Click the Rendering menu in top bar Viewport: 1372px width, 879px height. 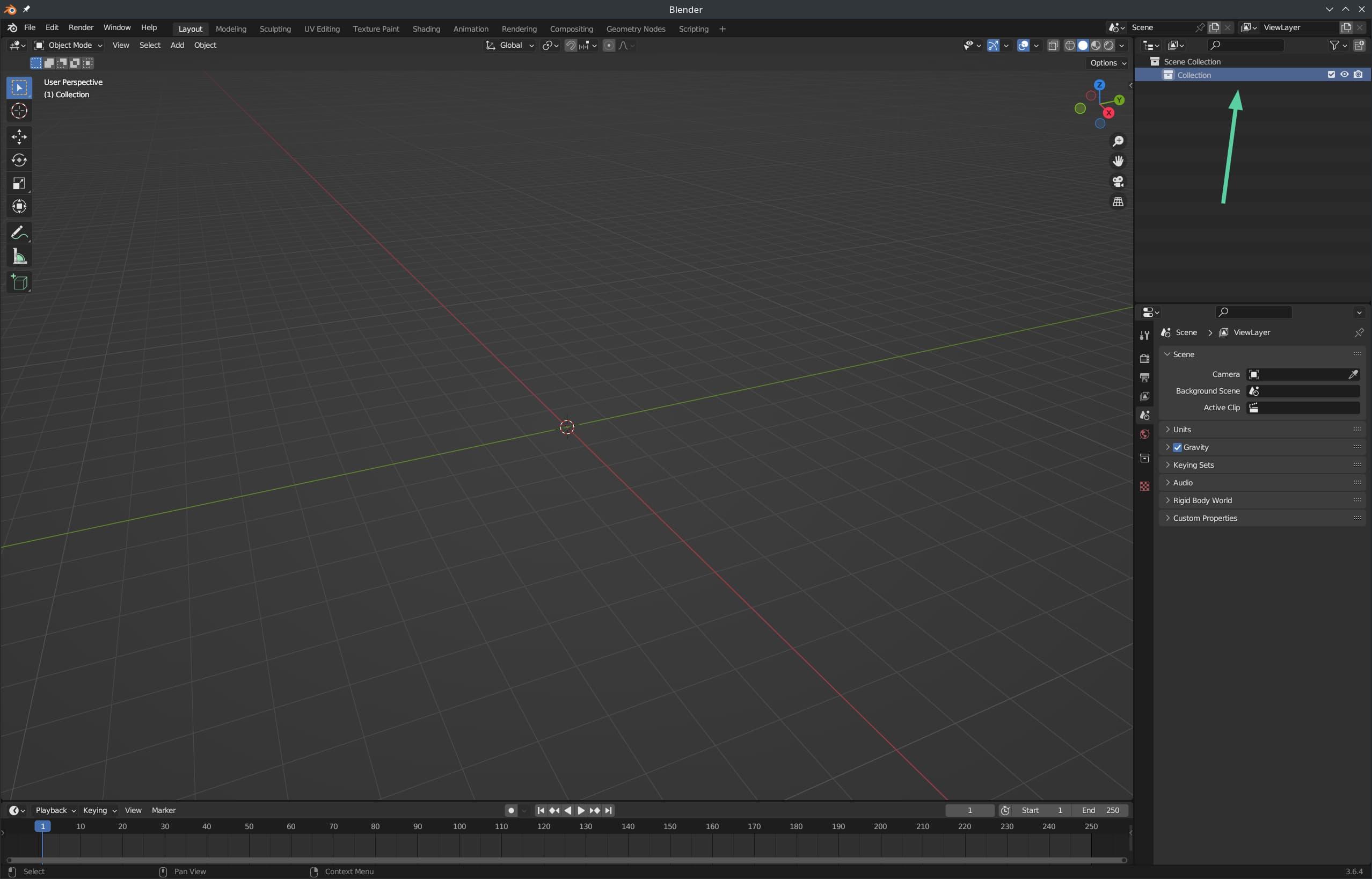[x=518, y=28]
